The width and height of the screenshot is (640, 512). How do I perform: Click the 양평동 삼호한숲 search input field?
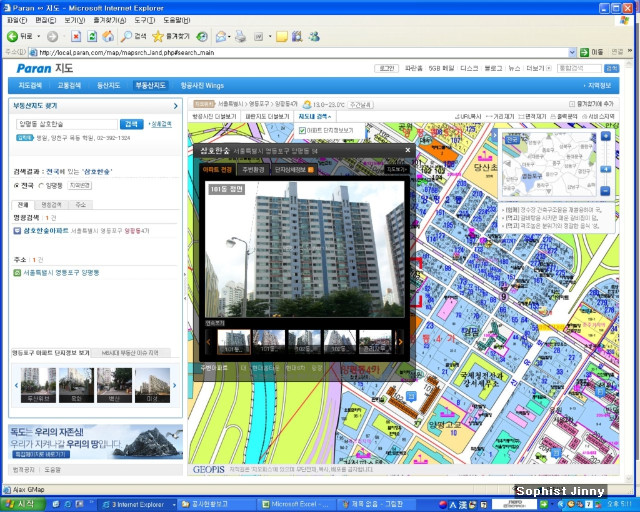tap(67, 124)
